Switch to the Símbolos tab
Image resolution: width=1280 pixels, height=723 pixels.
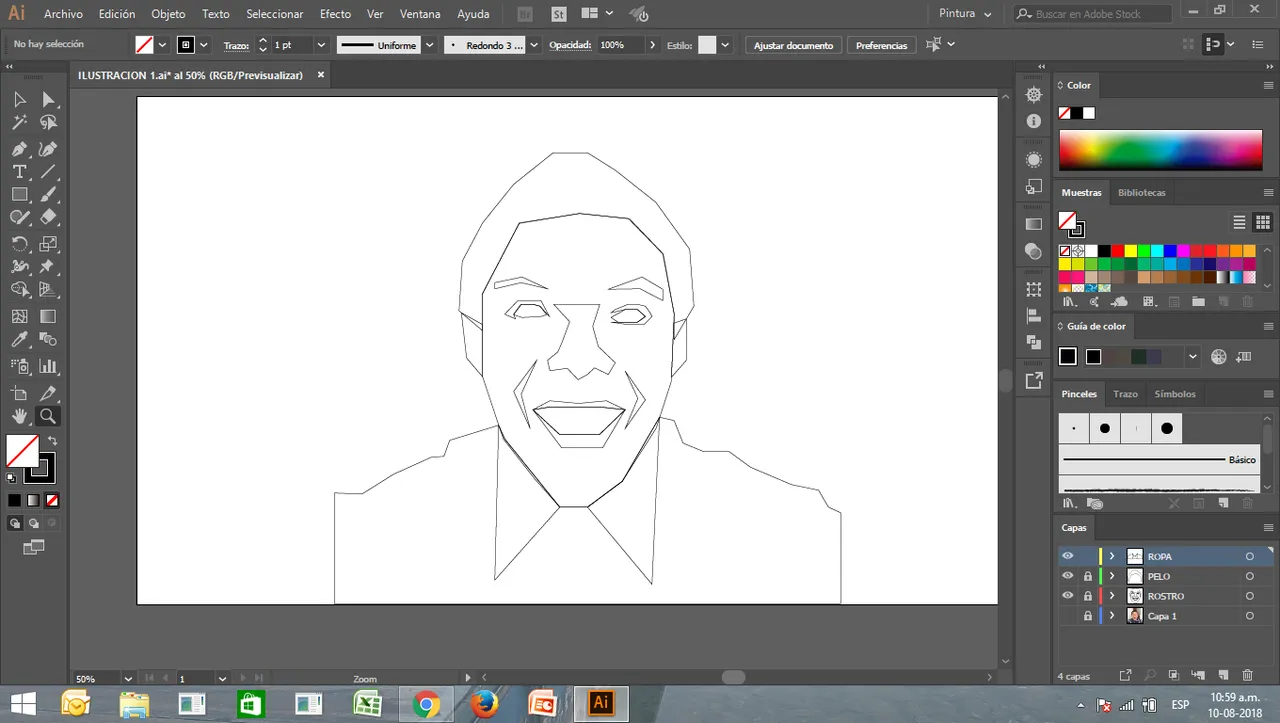click(x=1175, y=394)
